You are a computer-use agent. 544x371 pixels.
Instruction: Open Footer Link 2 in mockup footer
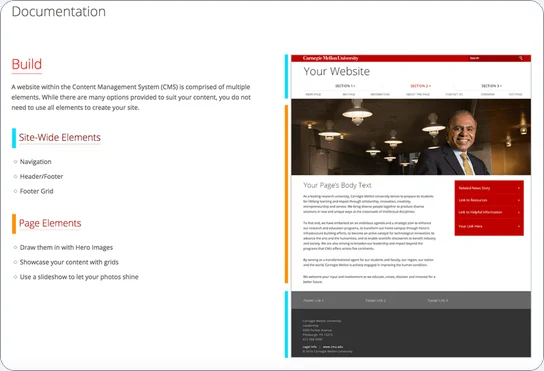click(375, 301)
